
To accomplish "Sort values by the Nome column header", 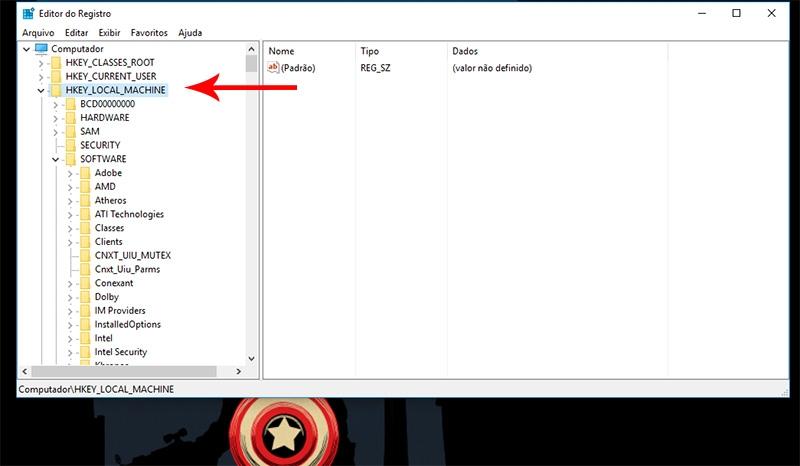I will [282, 51].
